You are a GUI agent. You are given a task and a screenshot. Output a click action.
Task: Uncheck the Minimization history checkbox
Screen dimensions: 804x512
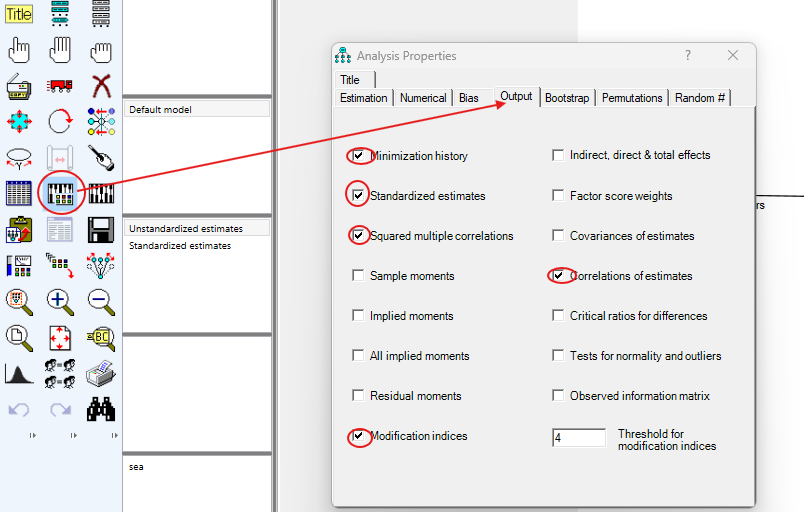point(358,156)
